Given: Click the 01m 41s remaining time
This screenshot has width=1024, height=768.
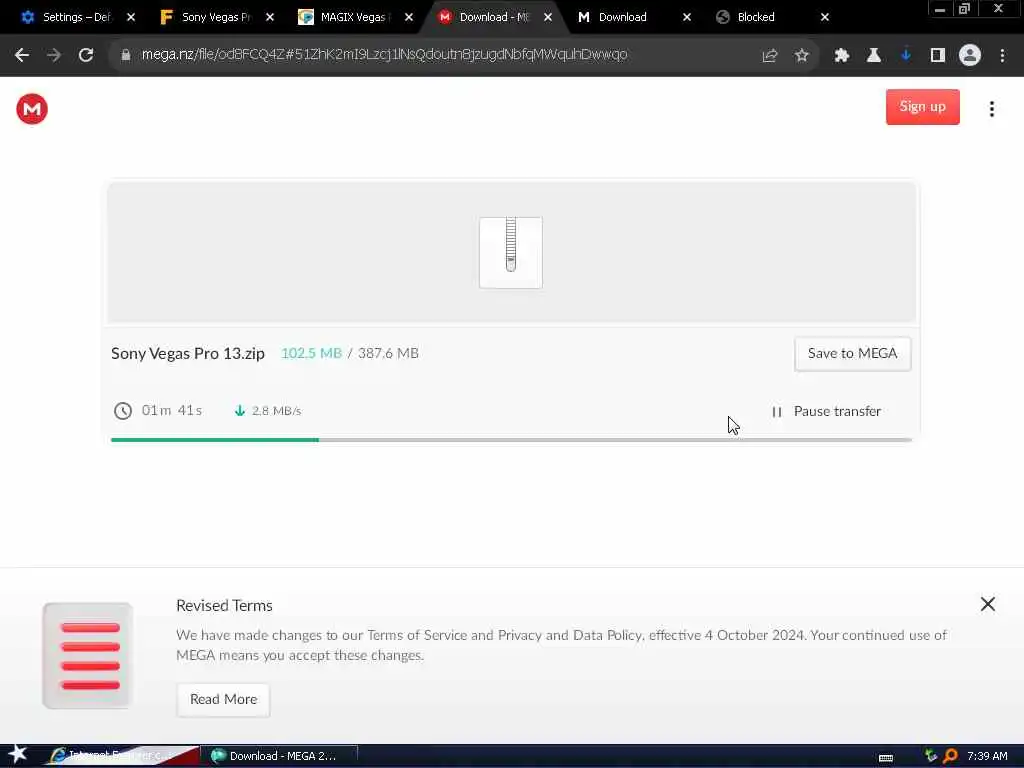Looking at the screenshot, I should tap(172, 411).
